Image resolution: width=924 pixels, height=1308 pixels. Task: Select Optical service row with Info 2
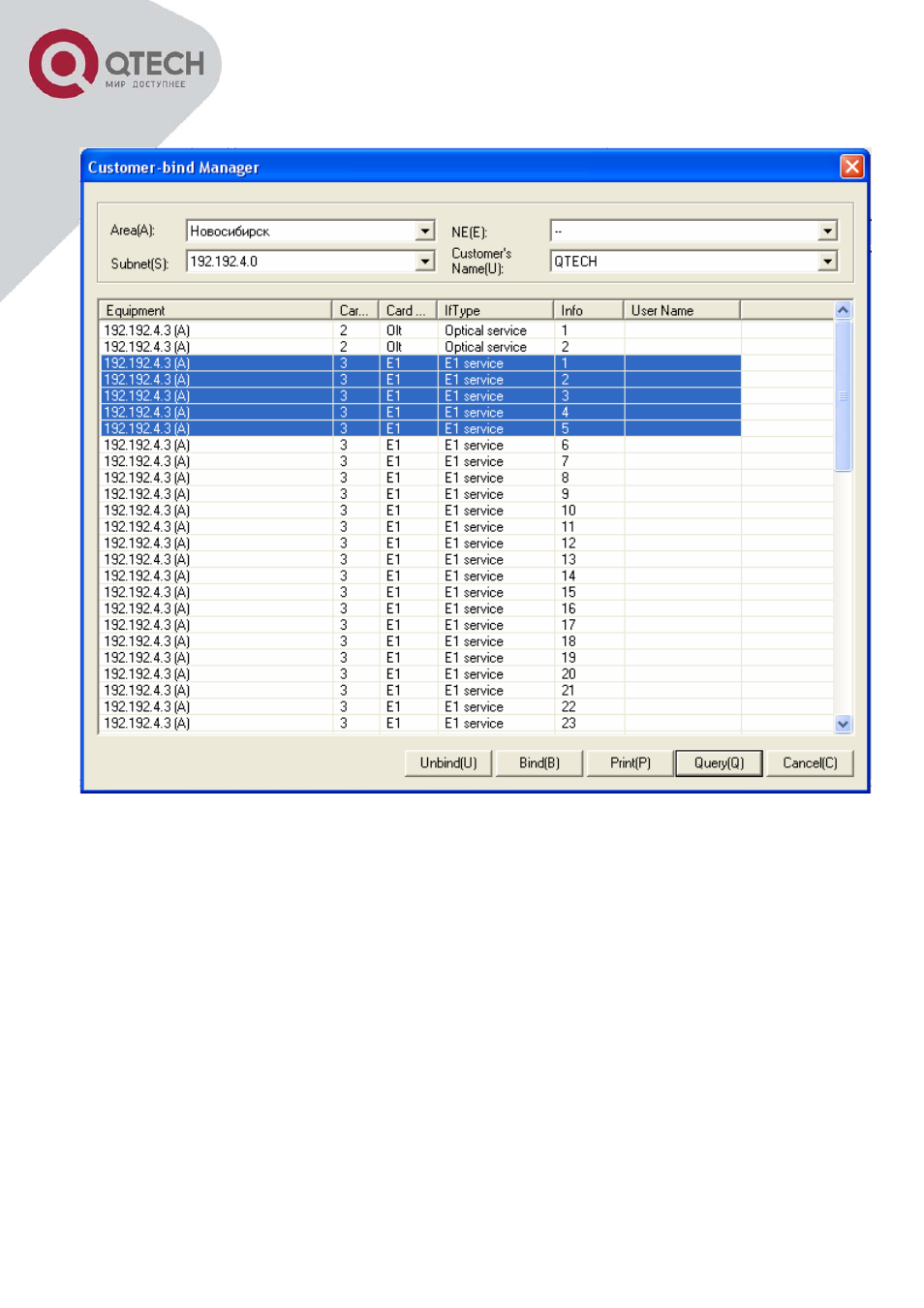pyautogui.click(x=420, y=347)
